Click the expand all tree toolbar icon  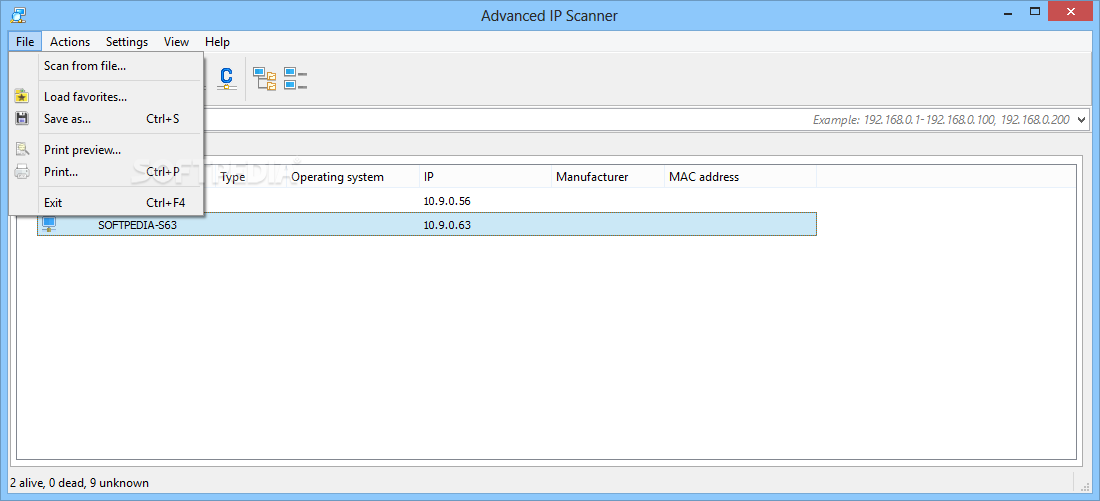[x=264, y=79]
